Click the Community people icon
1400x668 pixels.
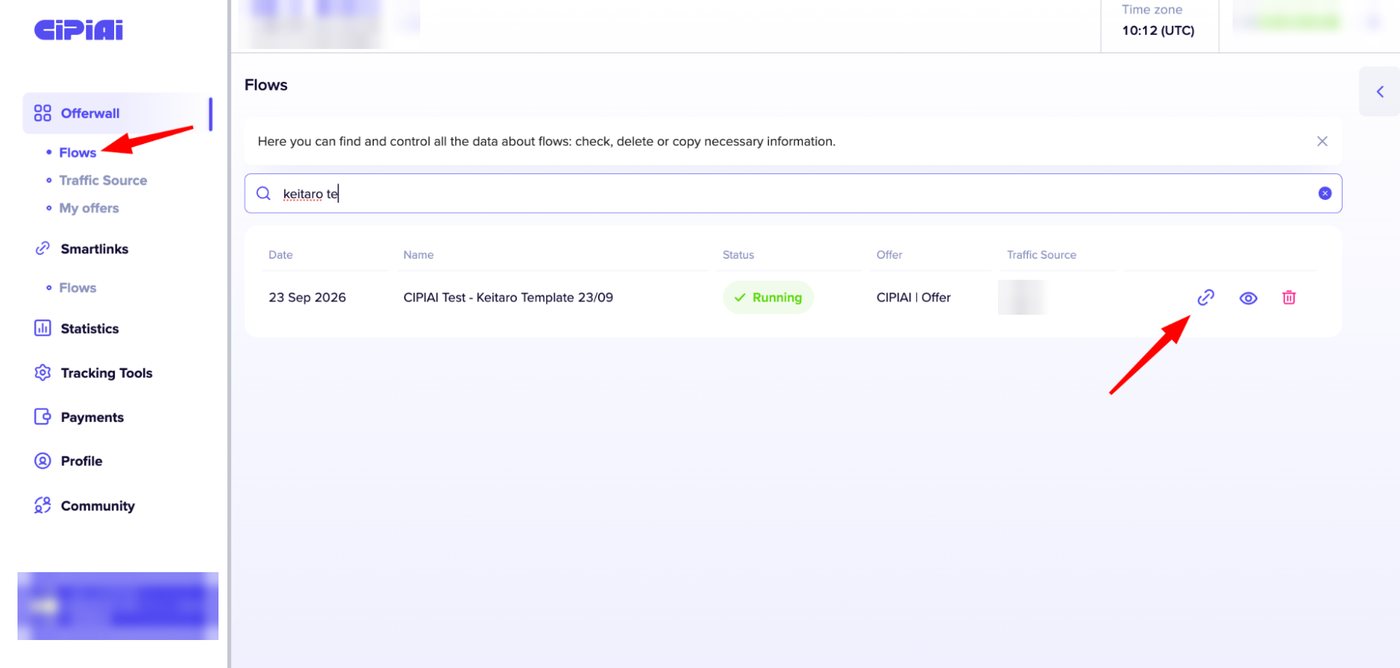click(x=42, y=506)
